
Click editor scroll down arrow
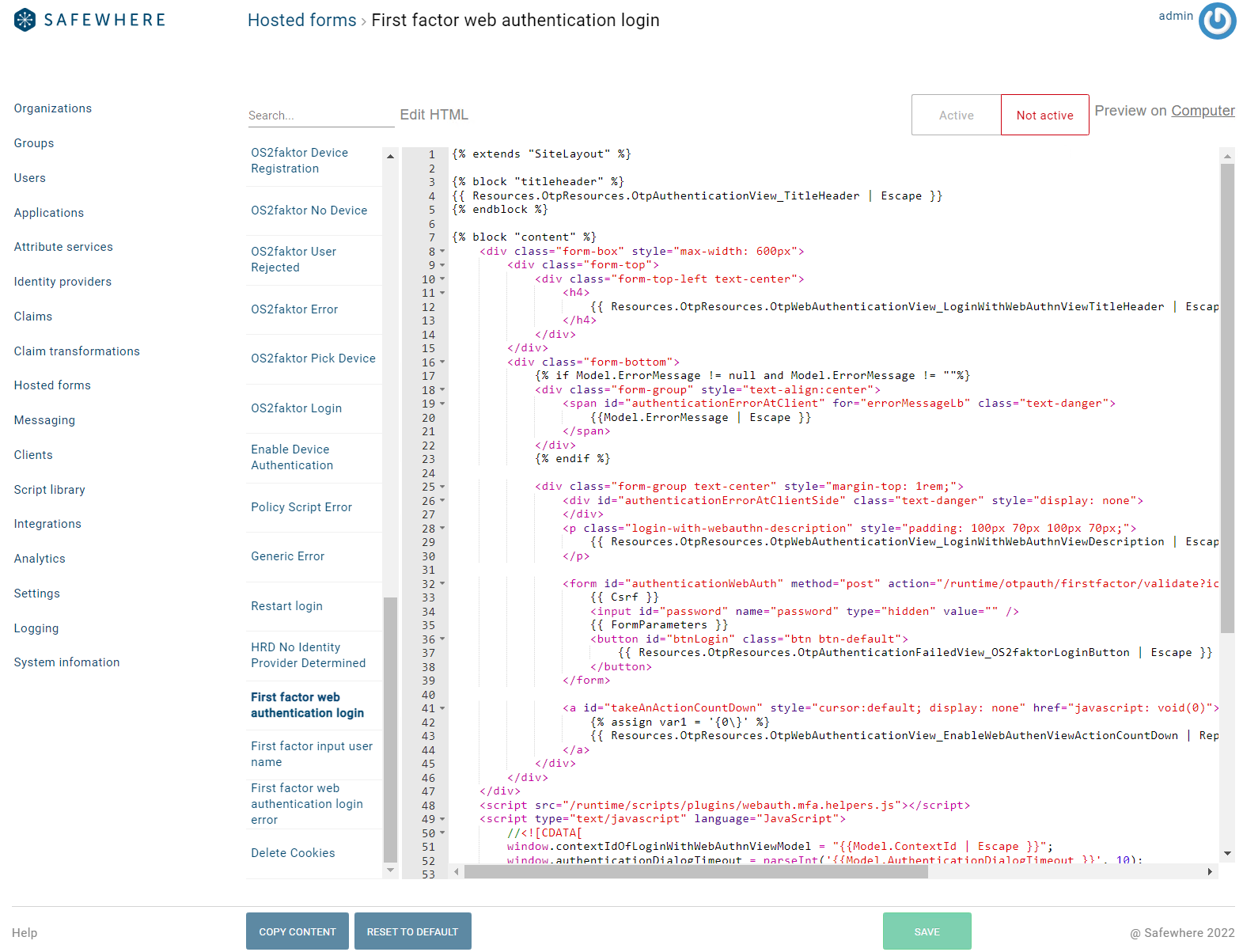click(1227, 853)
